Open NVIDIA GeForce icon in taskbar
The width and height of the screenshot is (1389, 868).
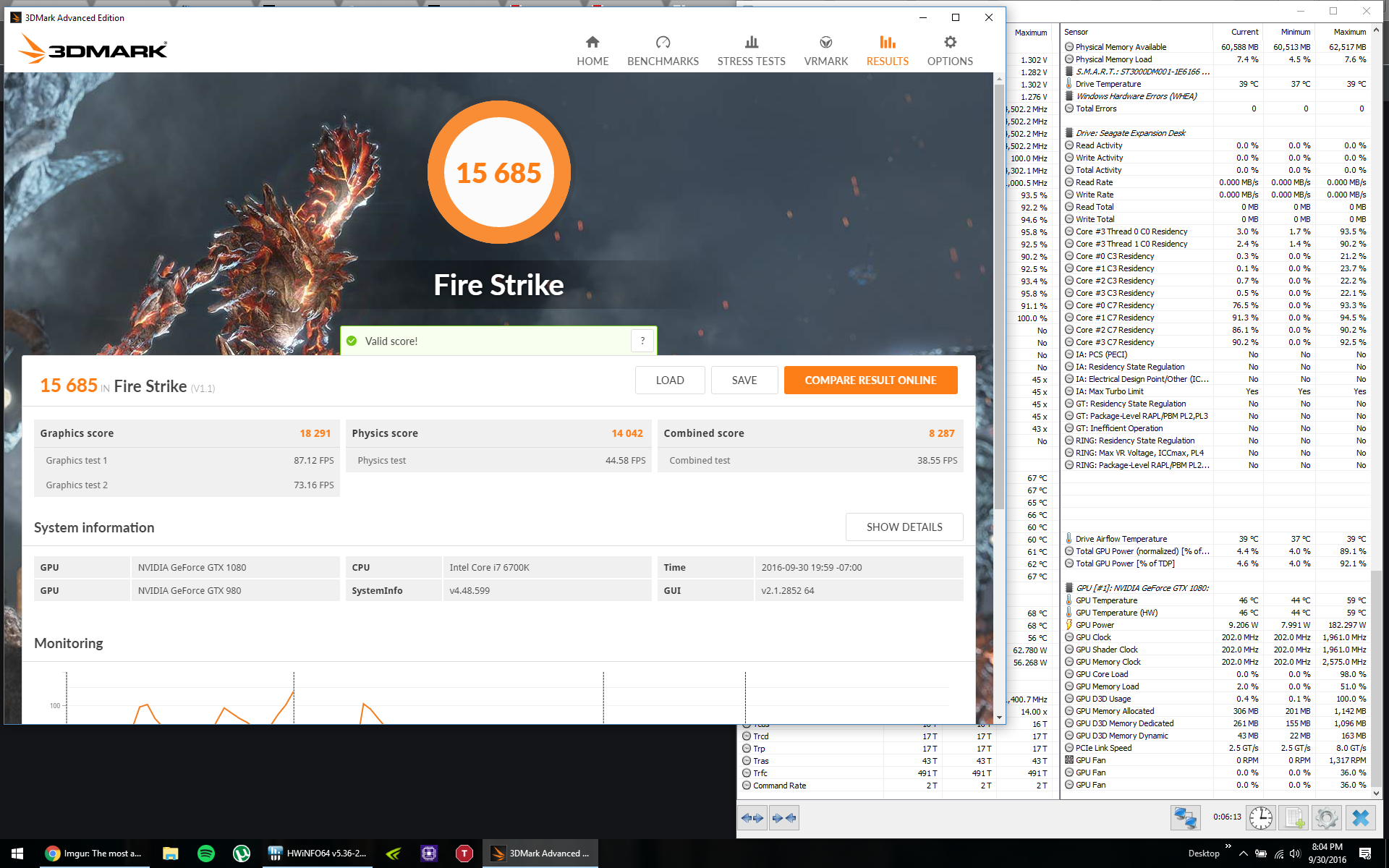tap(394, 854)
